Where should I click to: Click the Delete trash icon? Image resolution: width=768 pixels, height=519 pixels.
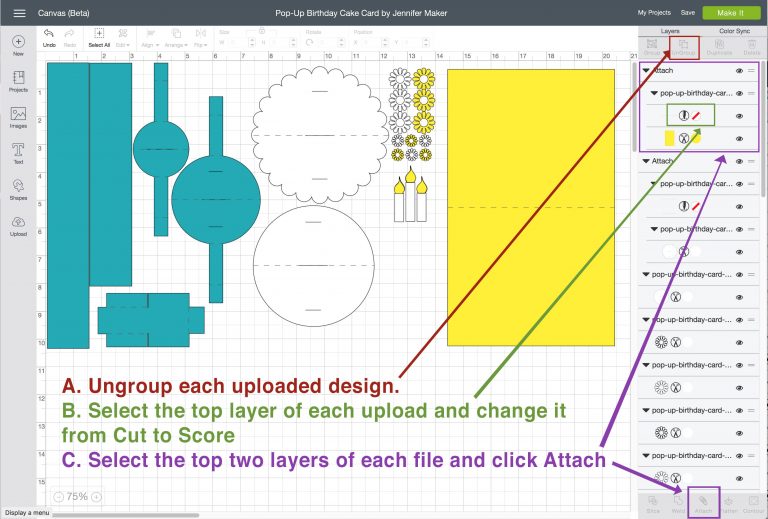[752, 47]
